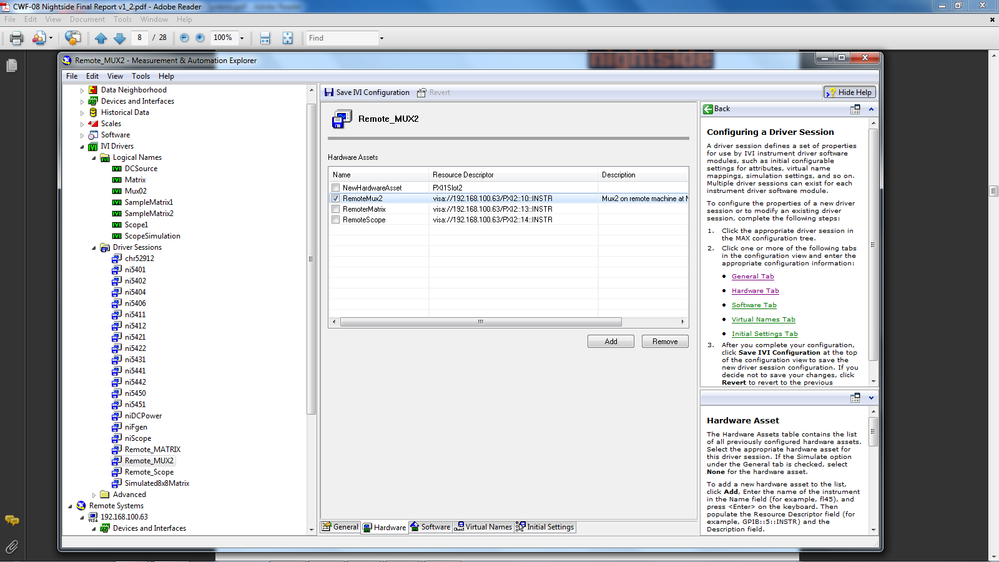Select the Remote_MATRIX driver session

[x=152, y=450]
